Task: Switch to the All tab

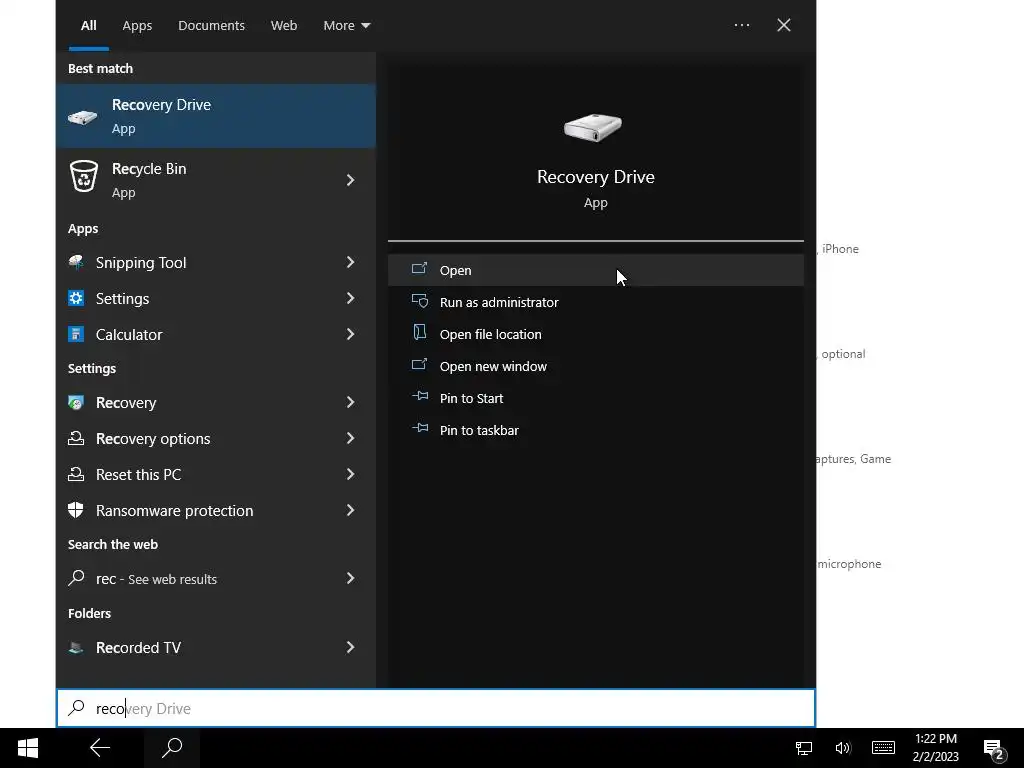Action: click(89, 25)
